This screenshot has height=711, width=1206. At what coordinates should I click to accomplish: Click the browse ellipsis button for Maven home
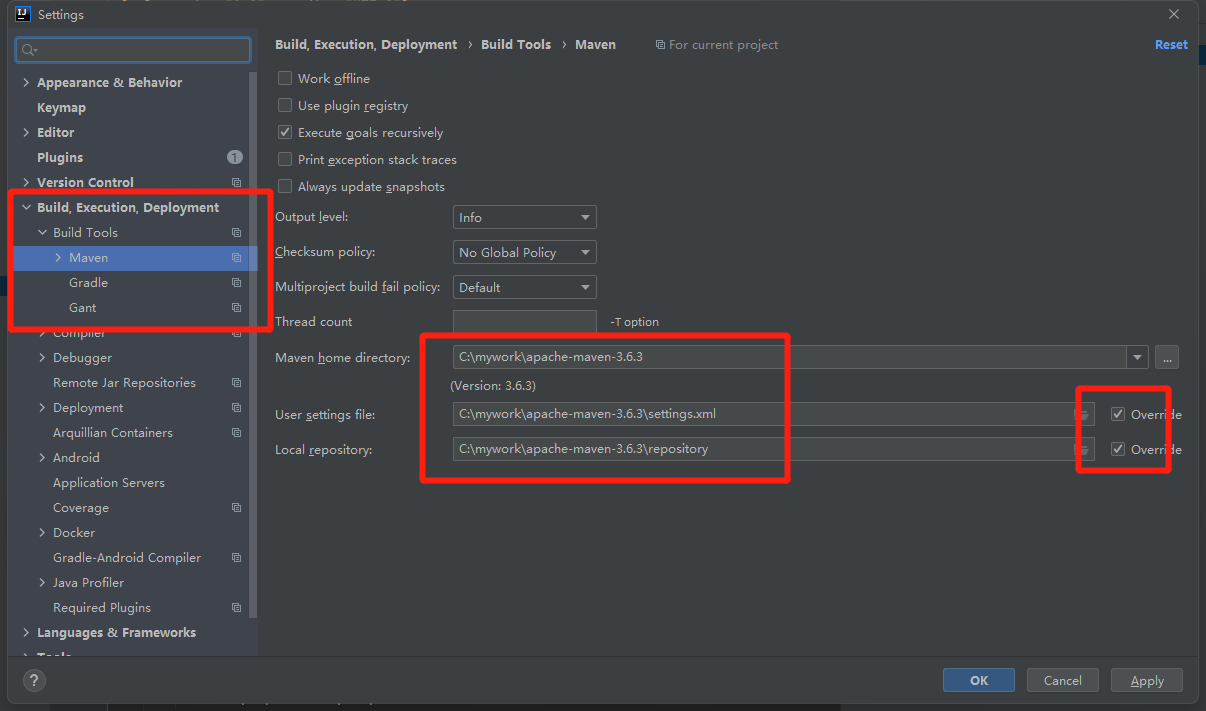[1167, 357]
